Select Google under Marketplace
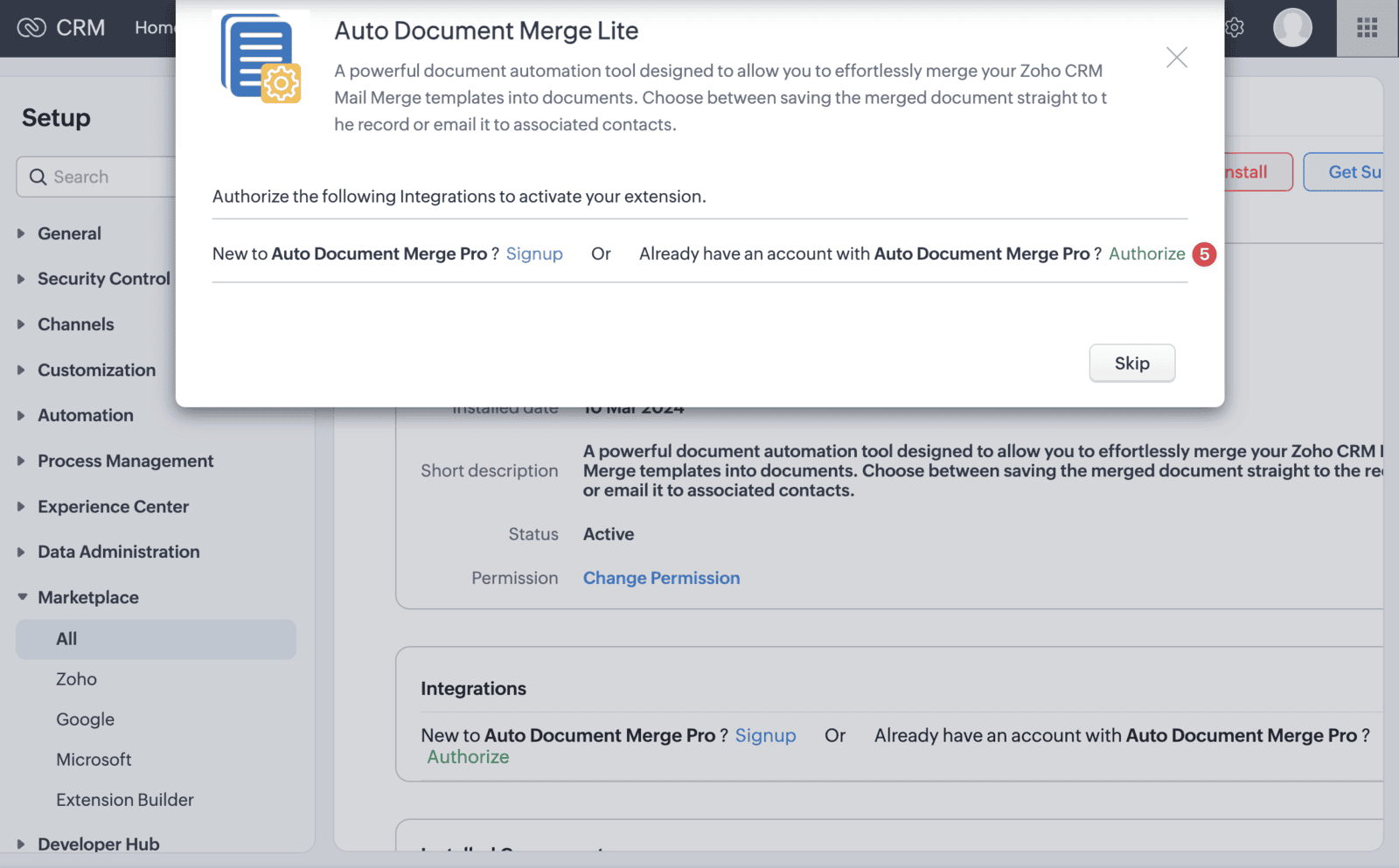Screen dimensions: 1399x868 click(85, 719)
